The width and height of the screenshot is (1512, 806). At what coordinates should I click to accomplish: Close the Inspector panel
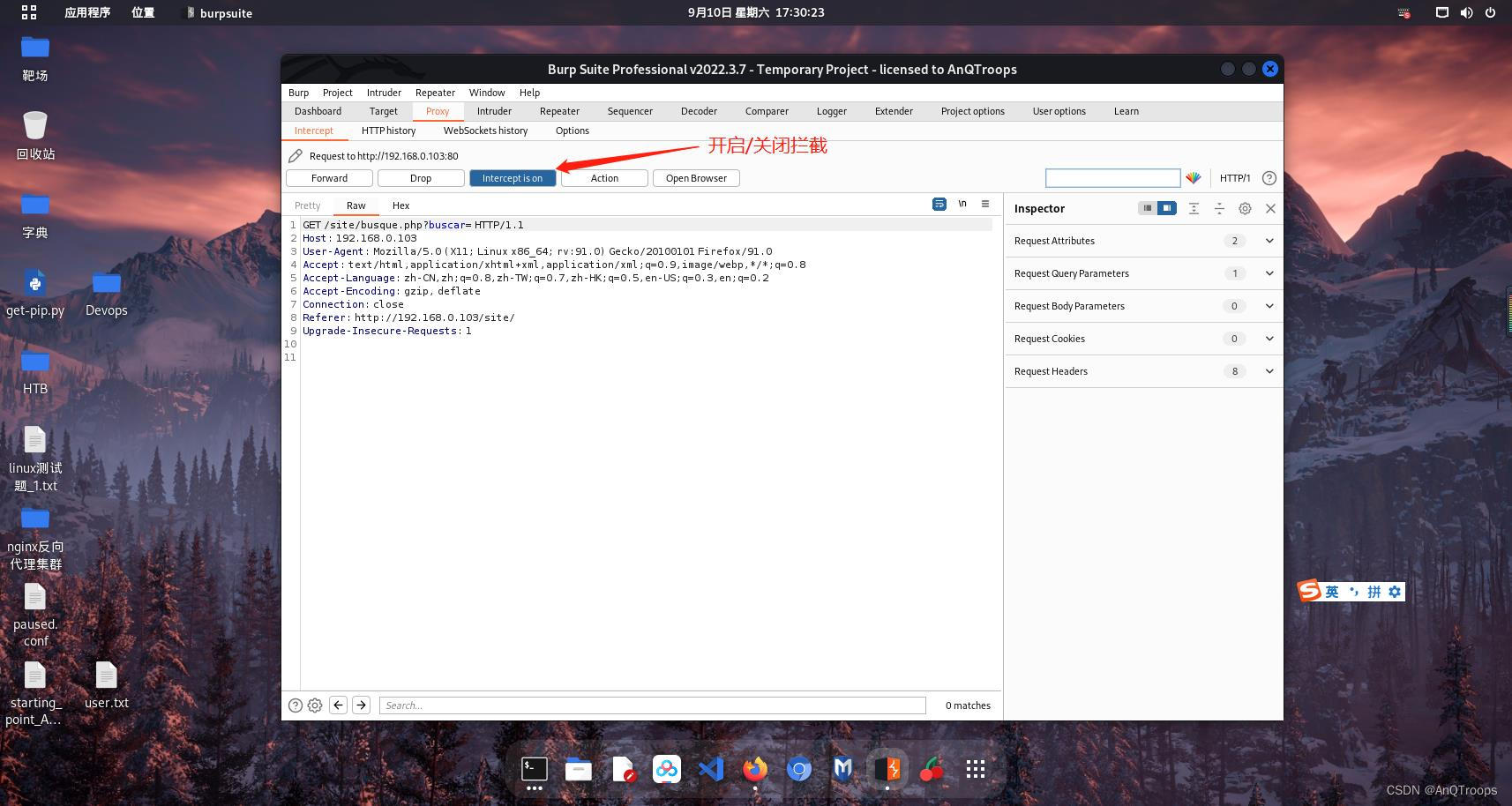pos(1270,208)
